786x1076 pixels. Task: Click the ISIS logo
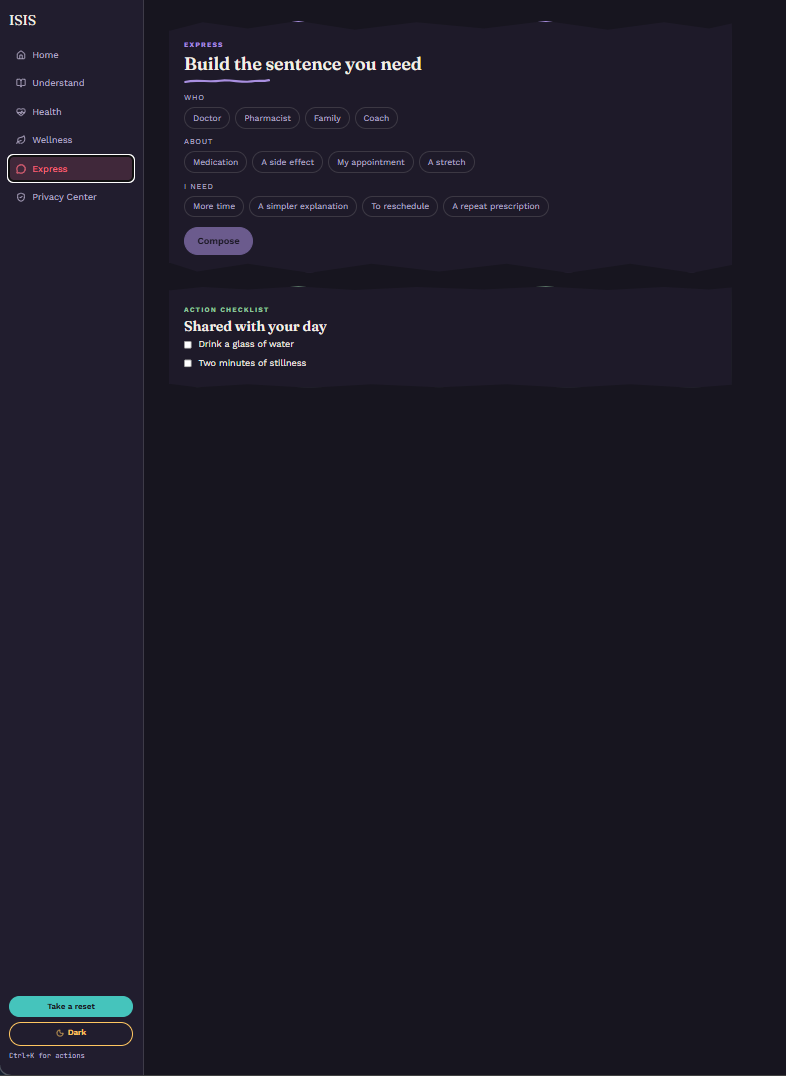23,21
